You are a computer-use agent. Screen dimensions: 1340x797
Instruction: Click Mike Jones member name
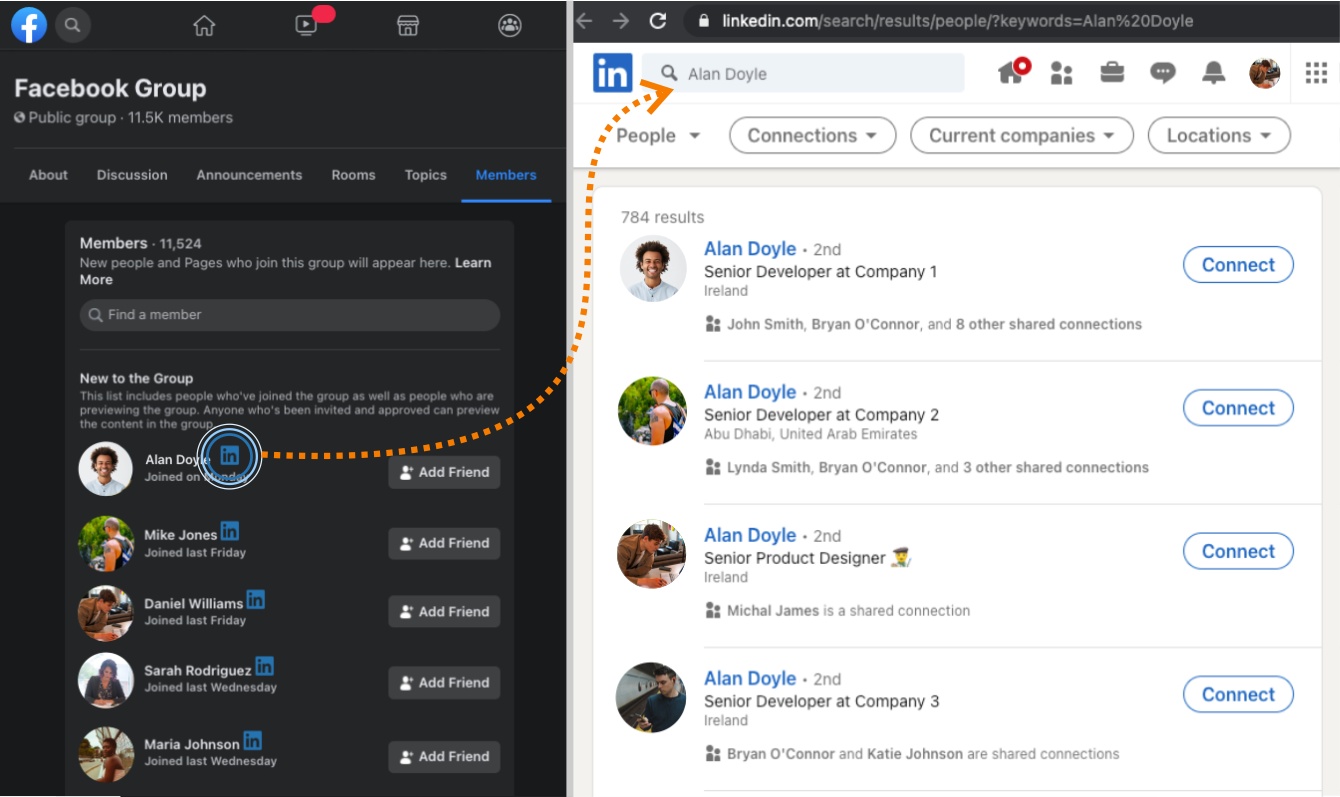(x=180, y=535)
